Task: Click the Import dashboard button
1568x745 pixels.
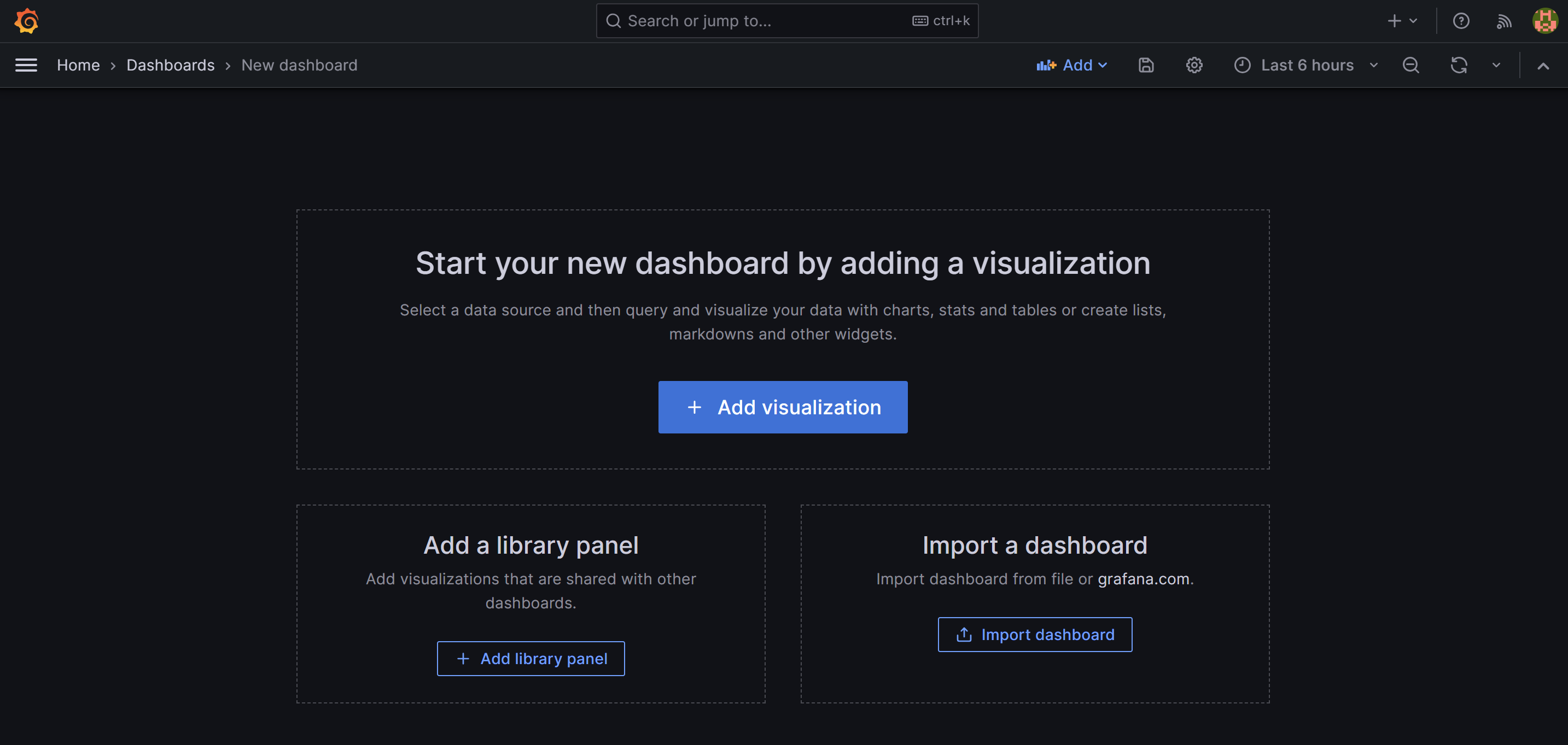Action: click(x=1034, y=634)
